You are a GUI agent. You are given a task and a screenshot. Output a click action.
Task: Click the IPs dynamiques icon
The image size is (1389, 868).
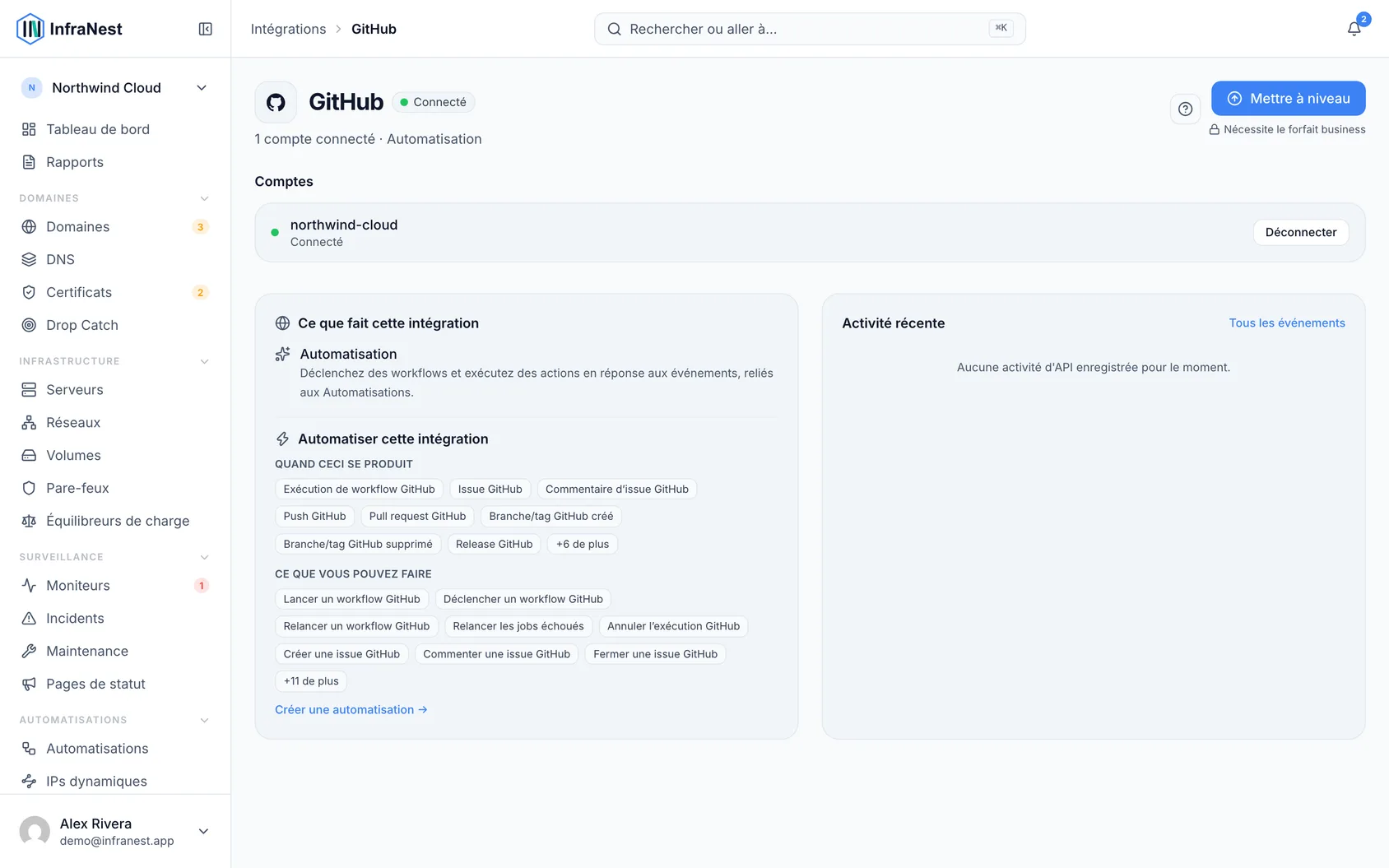pos(29,781)
